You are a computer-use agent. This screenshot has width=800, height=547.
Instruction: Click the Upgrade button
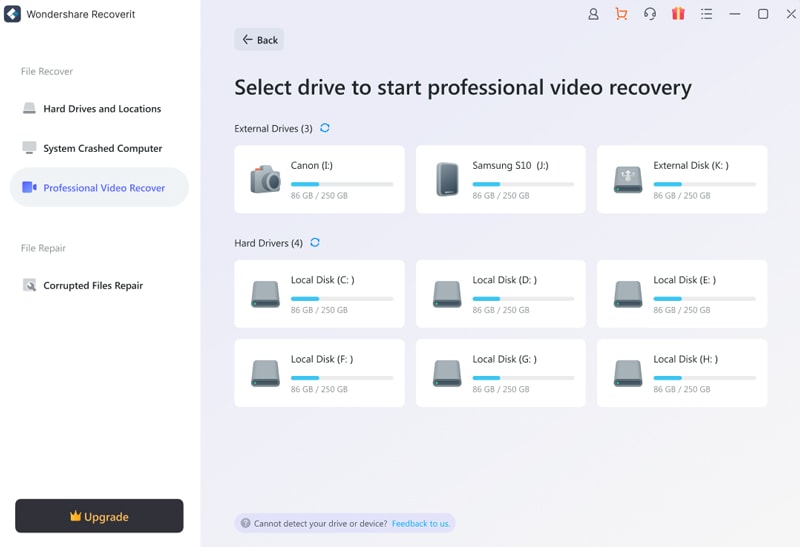[x=99, y=516]
